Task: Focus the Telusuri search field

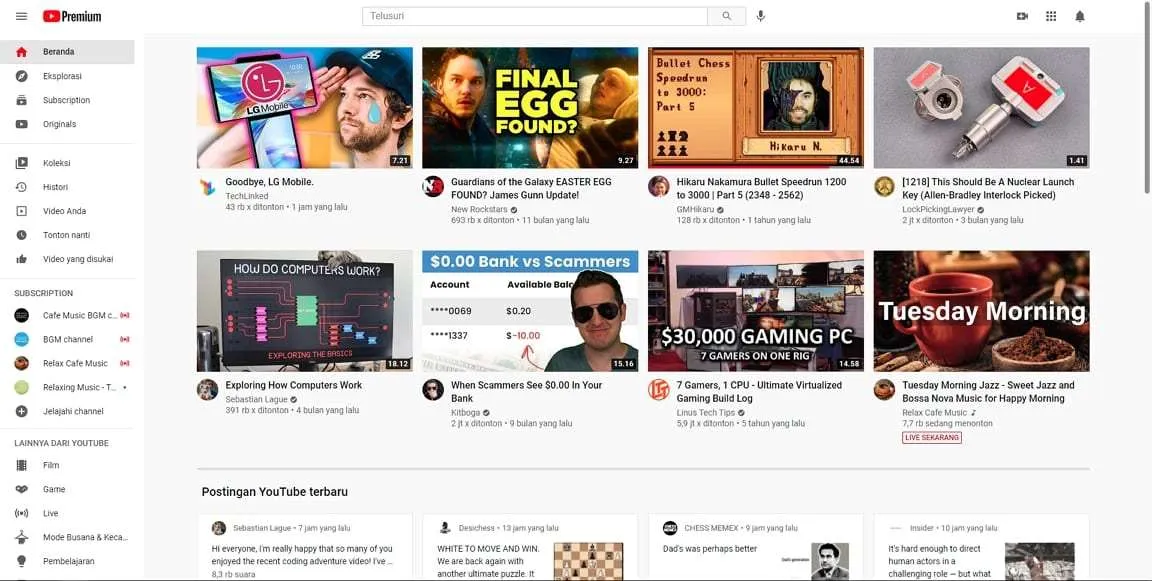Action: tap(535, 16)
